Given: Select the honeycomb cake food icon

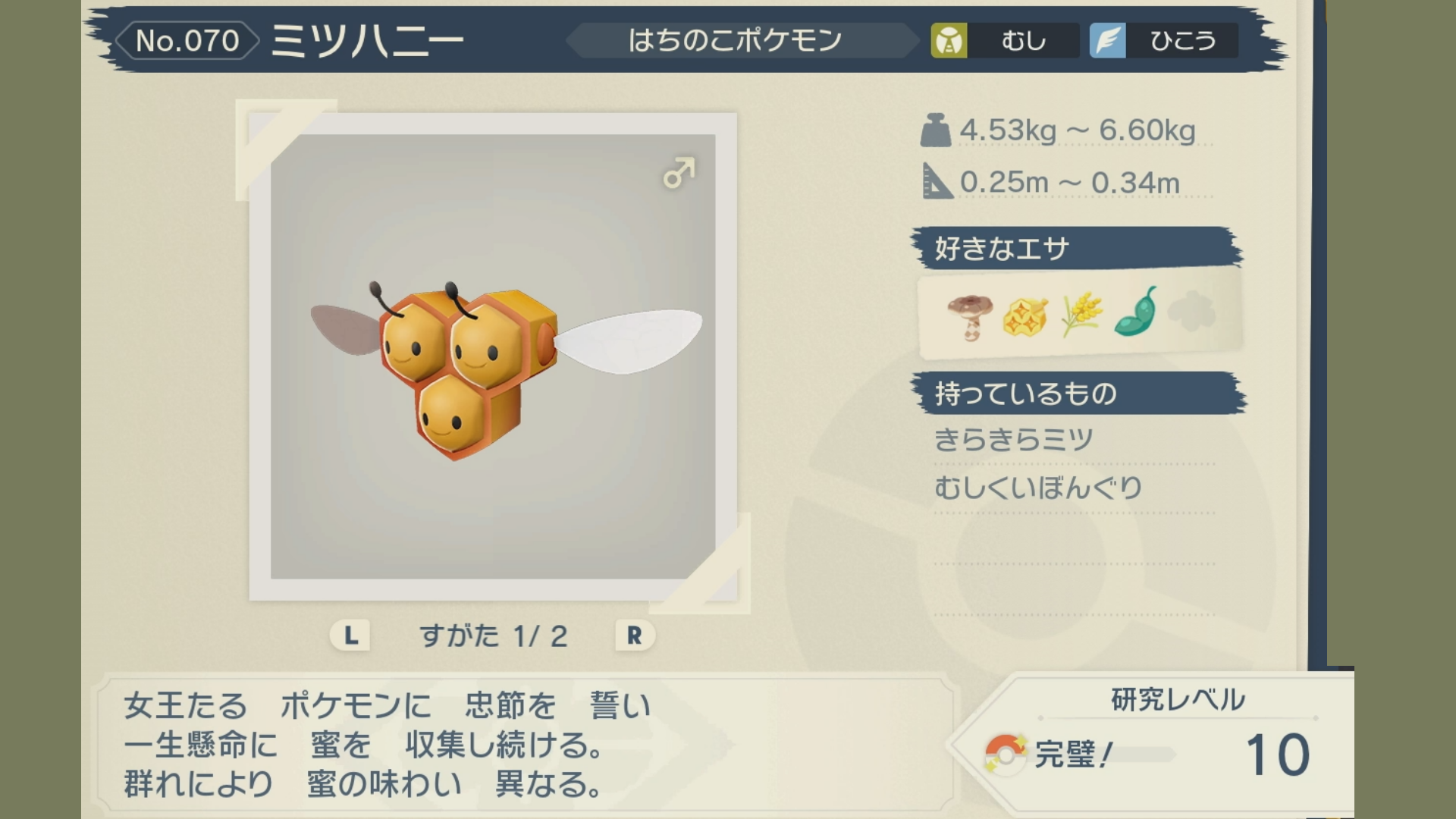Looking at the screenshot, I should (1025, 315).
